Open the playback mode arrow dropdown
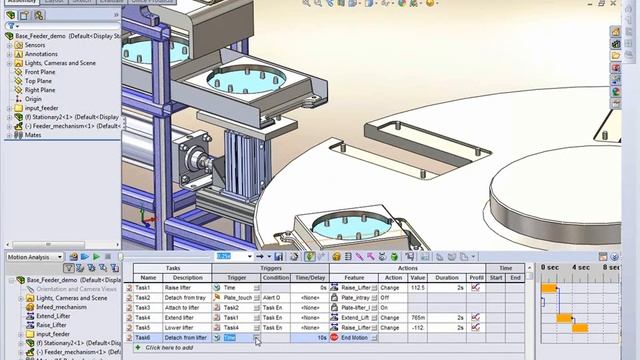This screenshot has width=640, height=360. point(269,257)
